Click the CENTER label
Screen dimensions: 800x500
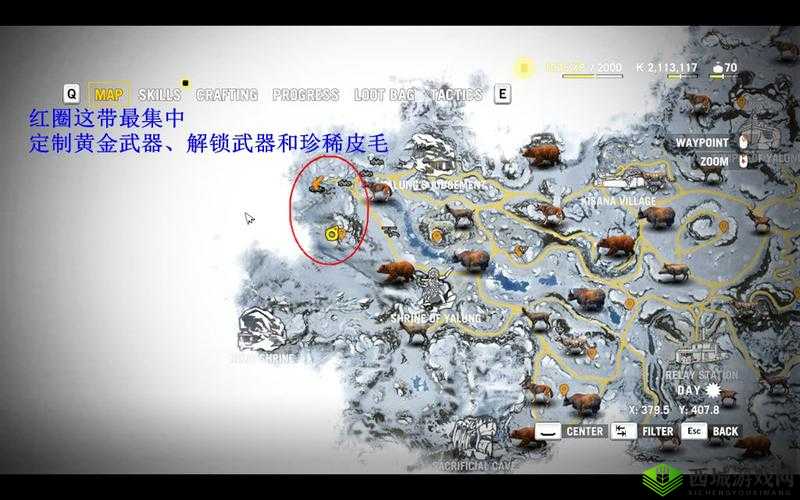pos(585,431)
